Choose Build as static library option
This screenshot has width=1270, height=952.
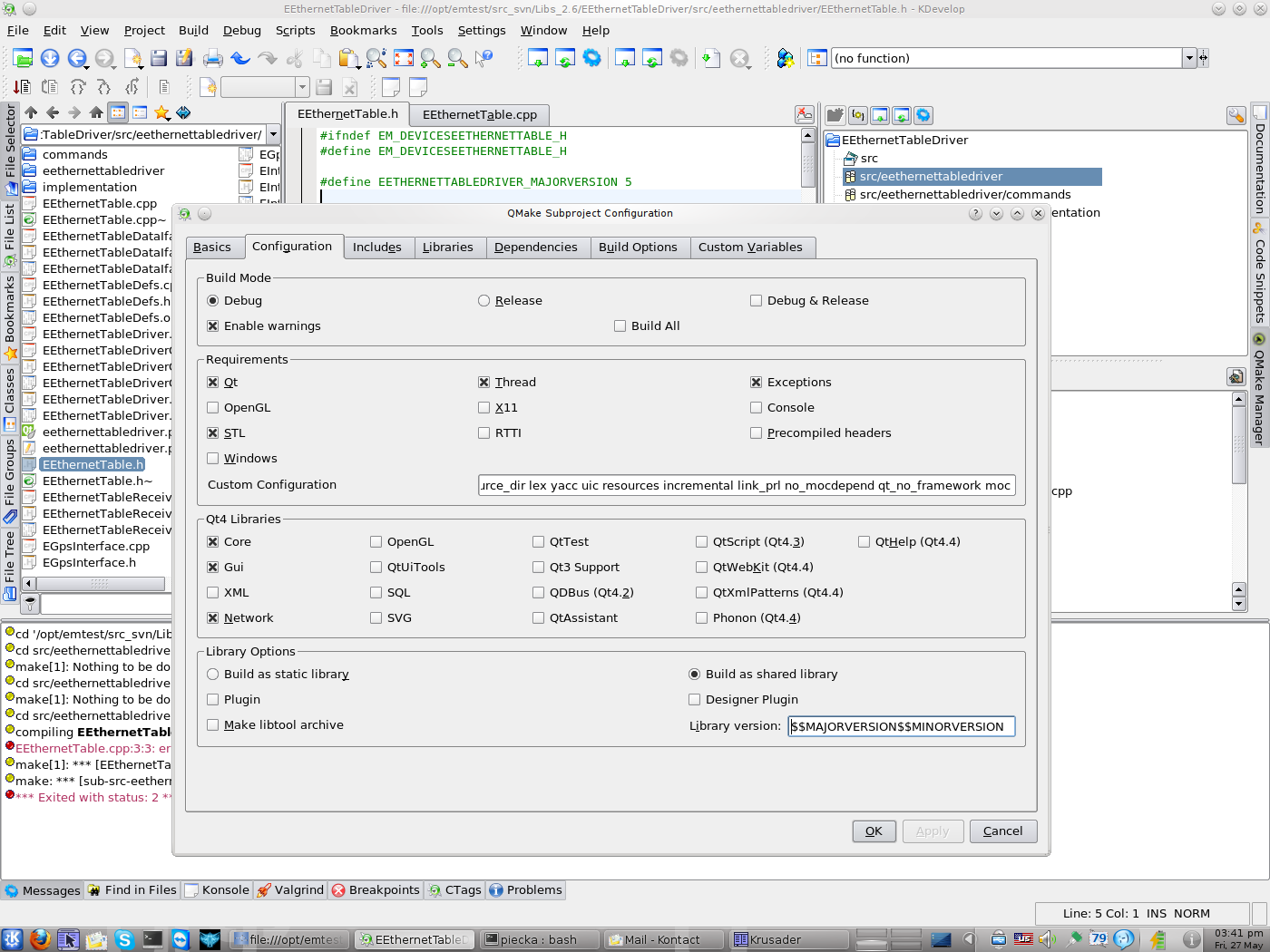213,675
